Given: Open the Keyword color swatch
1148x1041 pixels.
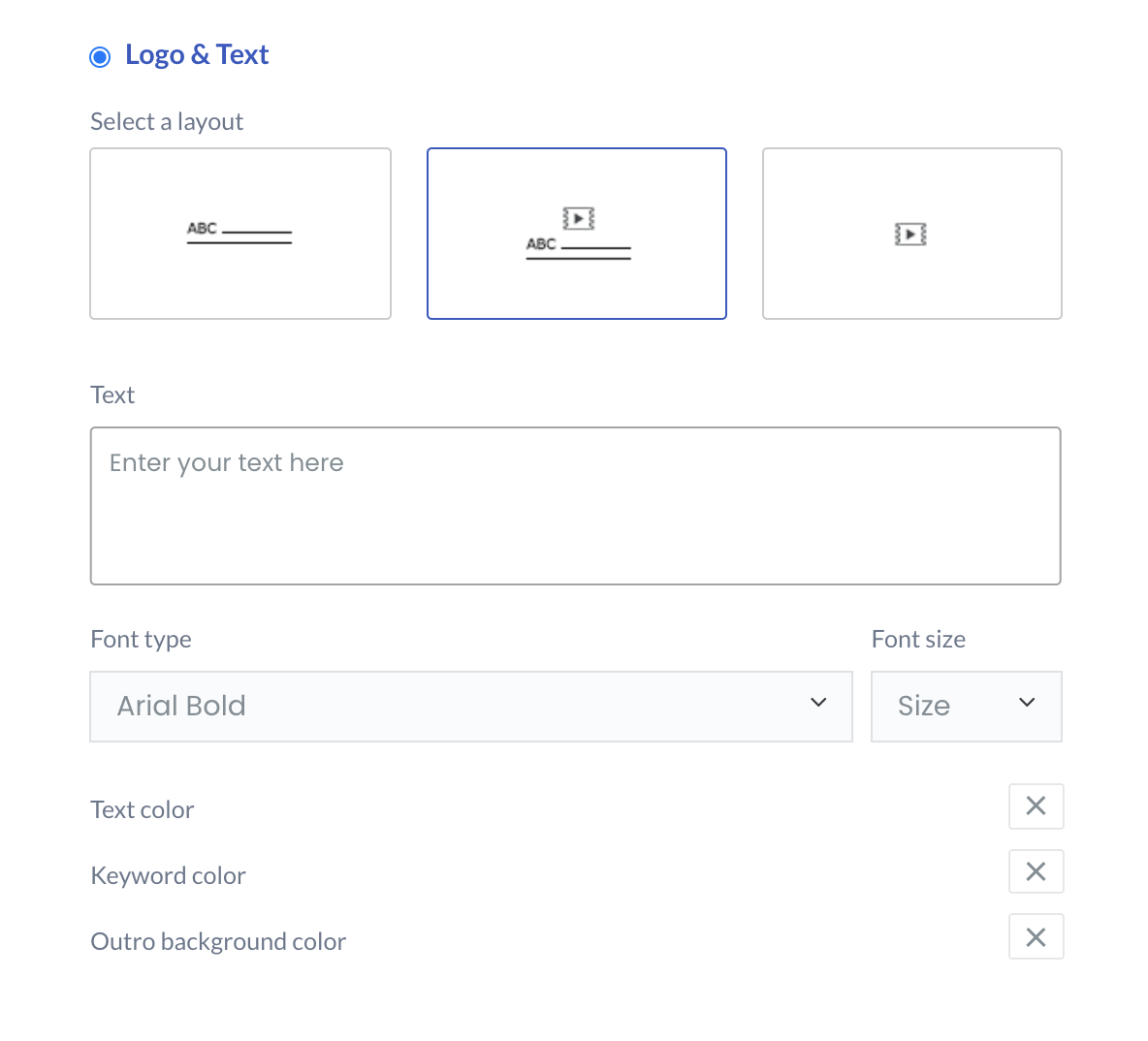Looking at the screenshot, I should click(x=1036, y=872).
